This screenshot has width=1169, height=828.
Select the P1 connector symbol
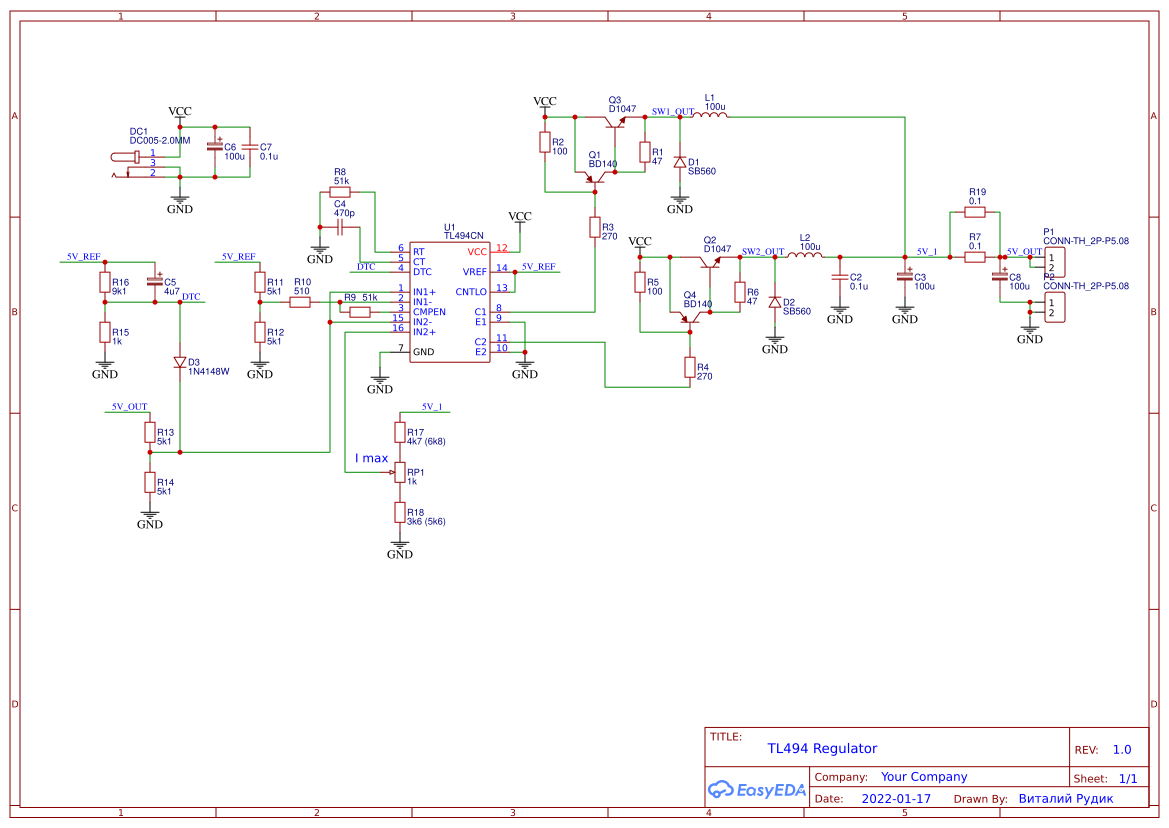(x=1054, y=262)
